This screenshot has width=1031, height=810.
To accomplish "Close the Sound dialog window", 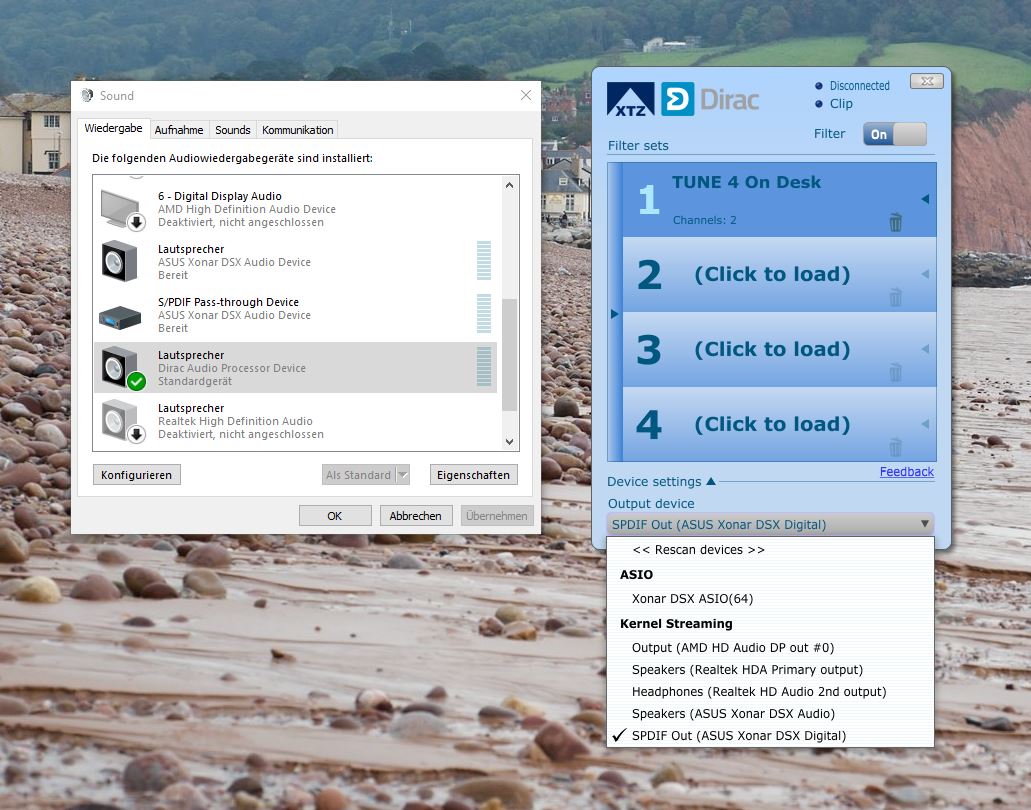I will tap(525, 95).
